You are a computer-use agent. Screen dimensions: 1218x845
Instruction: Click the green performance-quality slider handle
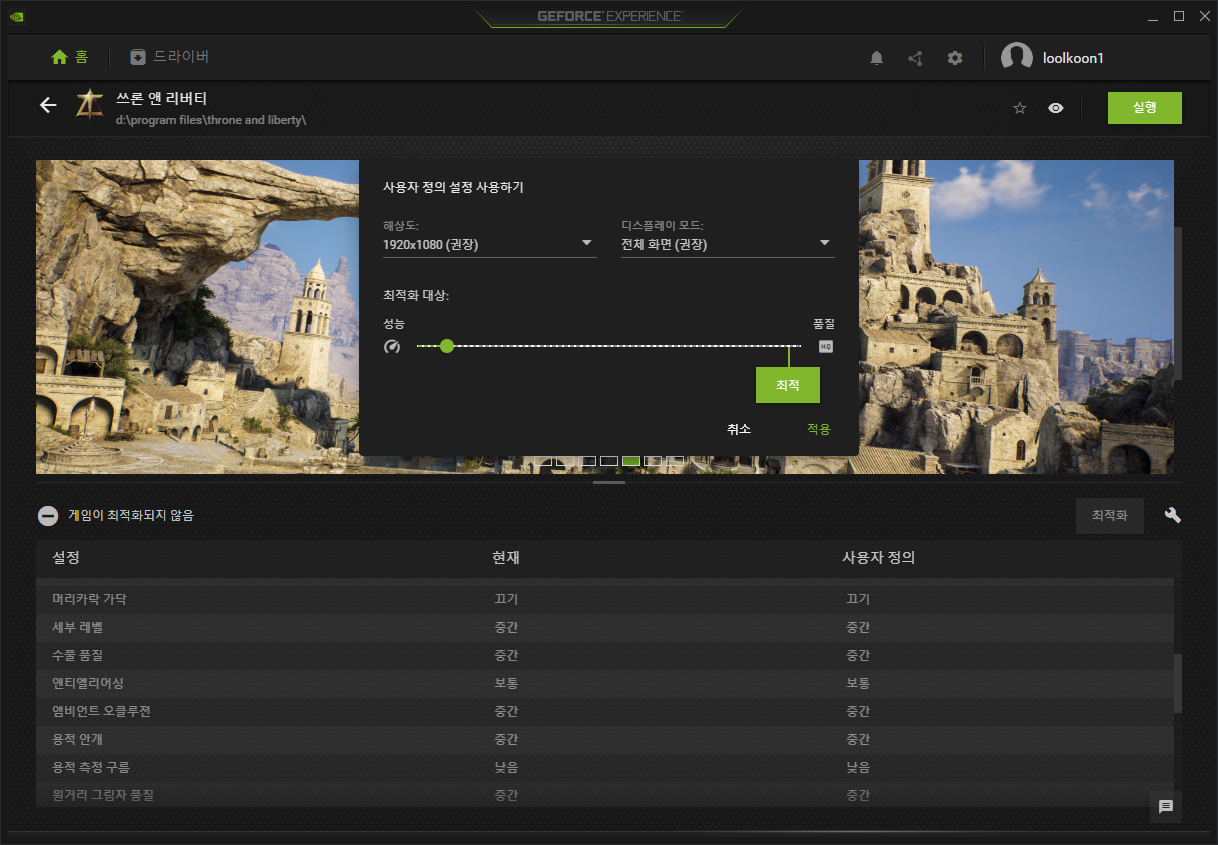tap(447, 346)
